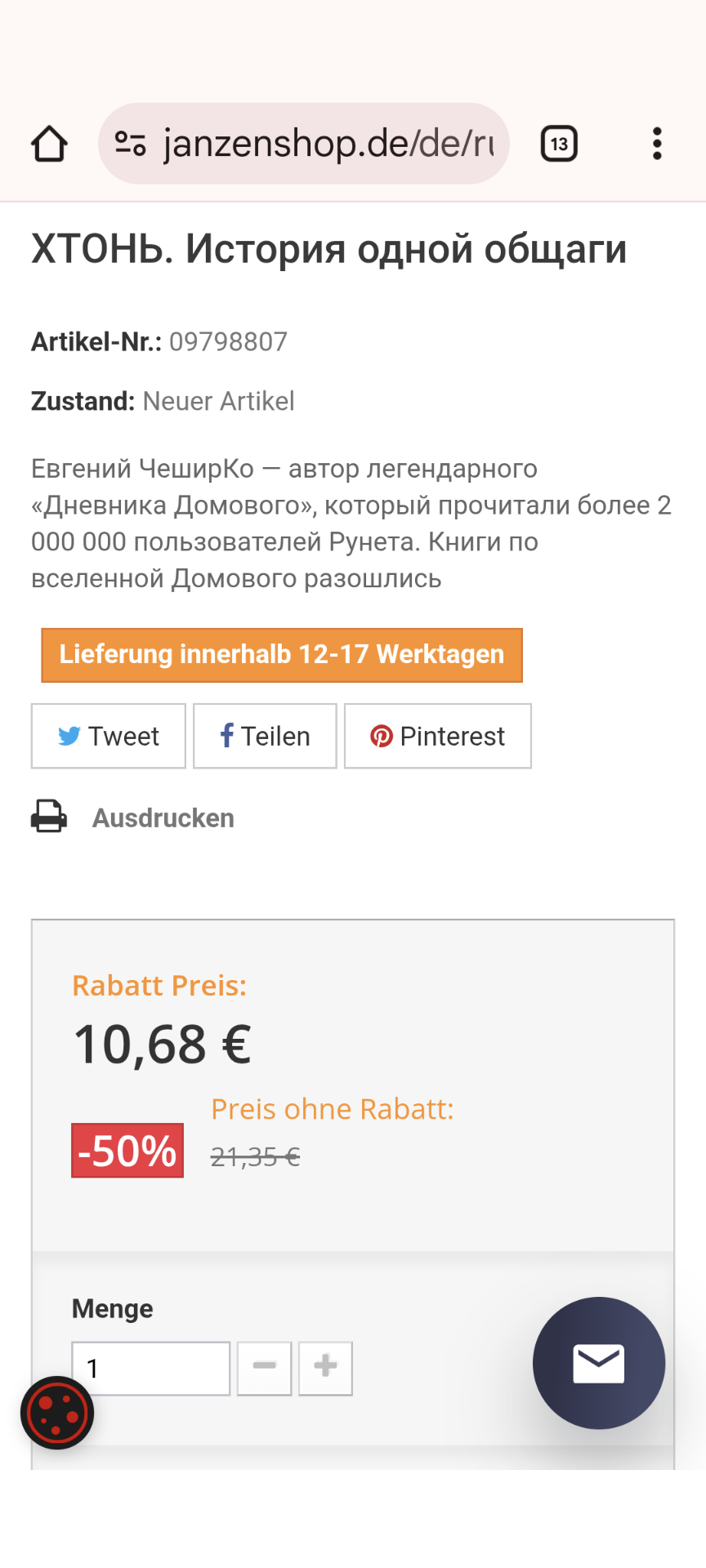This screenshot has height=1568, width=706.
Task: Increase quantity with the plus button
Action: [325, 1368]
